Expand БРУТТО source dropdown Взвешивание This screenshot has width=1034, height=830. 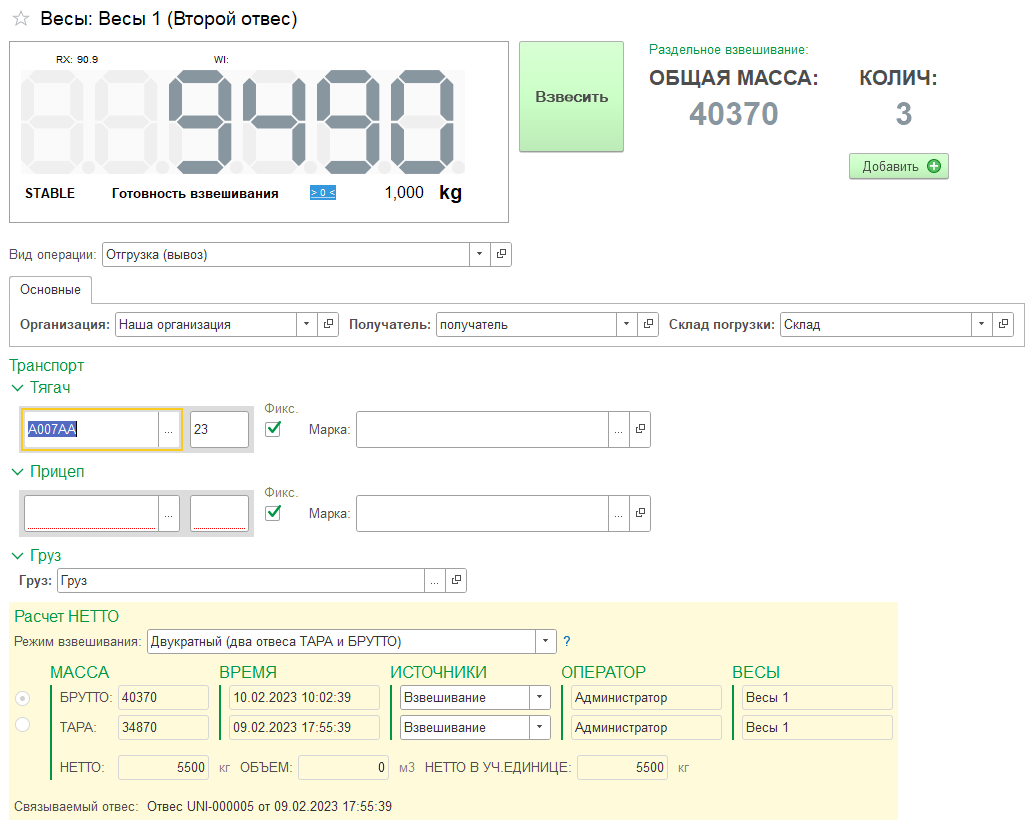pos(540,698)
